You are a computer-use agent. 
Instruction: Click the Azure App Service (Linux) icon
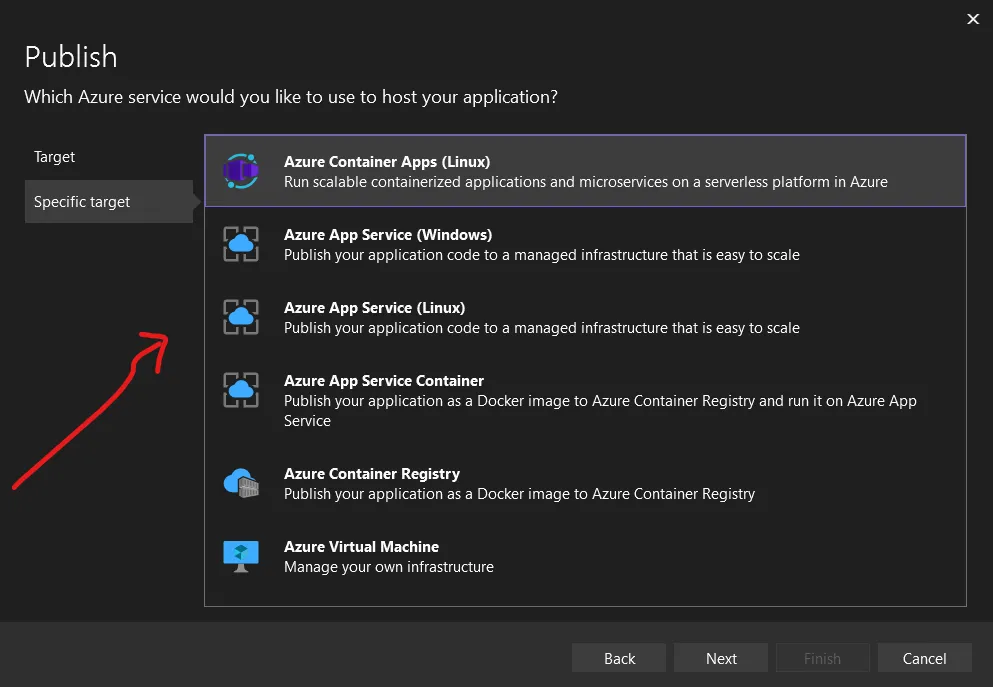pyautogui.click(x=241, y=317)
